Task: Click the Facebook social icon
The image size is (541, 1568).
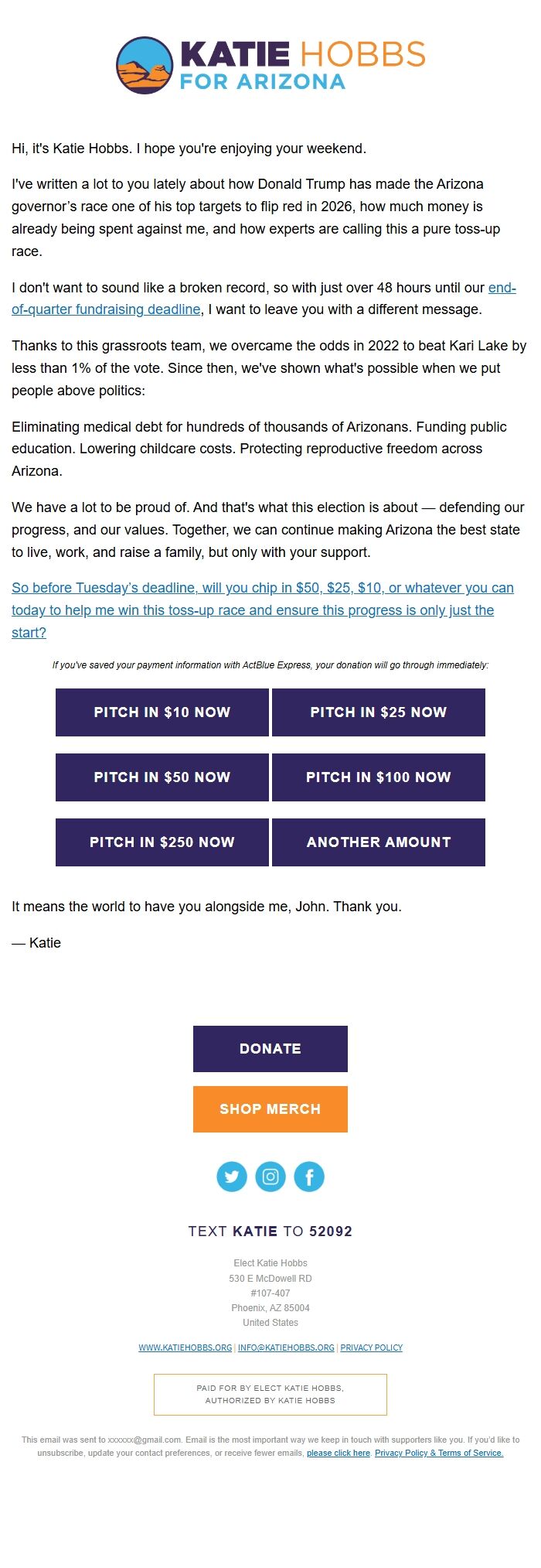Action: pyautogui.click(x=309, y=1177)
